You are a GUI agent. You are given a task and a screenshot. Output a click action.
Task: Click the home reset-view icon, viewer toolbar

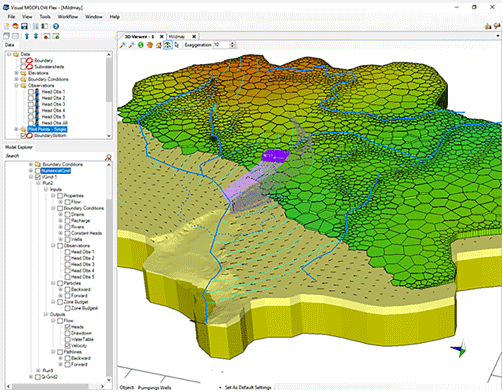159,45
